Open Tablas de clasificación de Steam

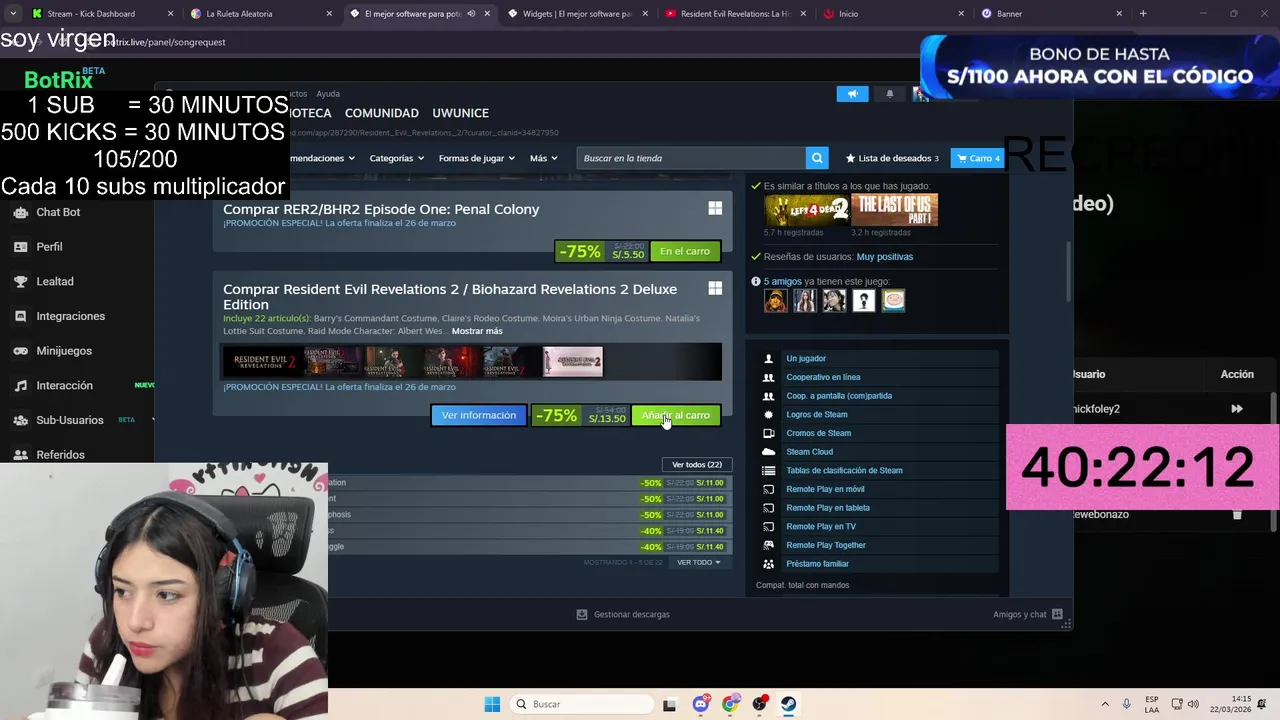[x=844, y=470]
